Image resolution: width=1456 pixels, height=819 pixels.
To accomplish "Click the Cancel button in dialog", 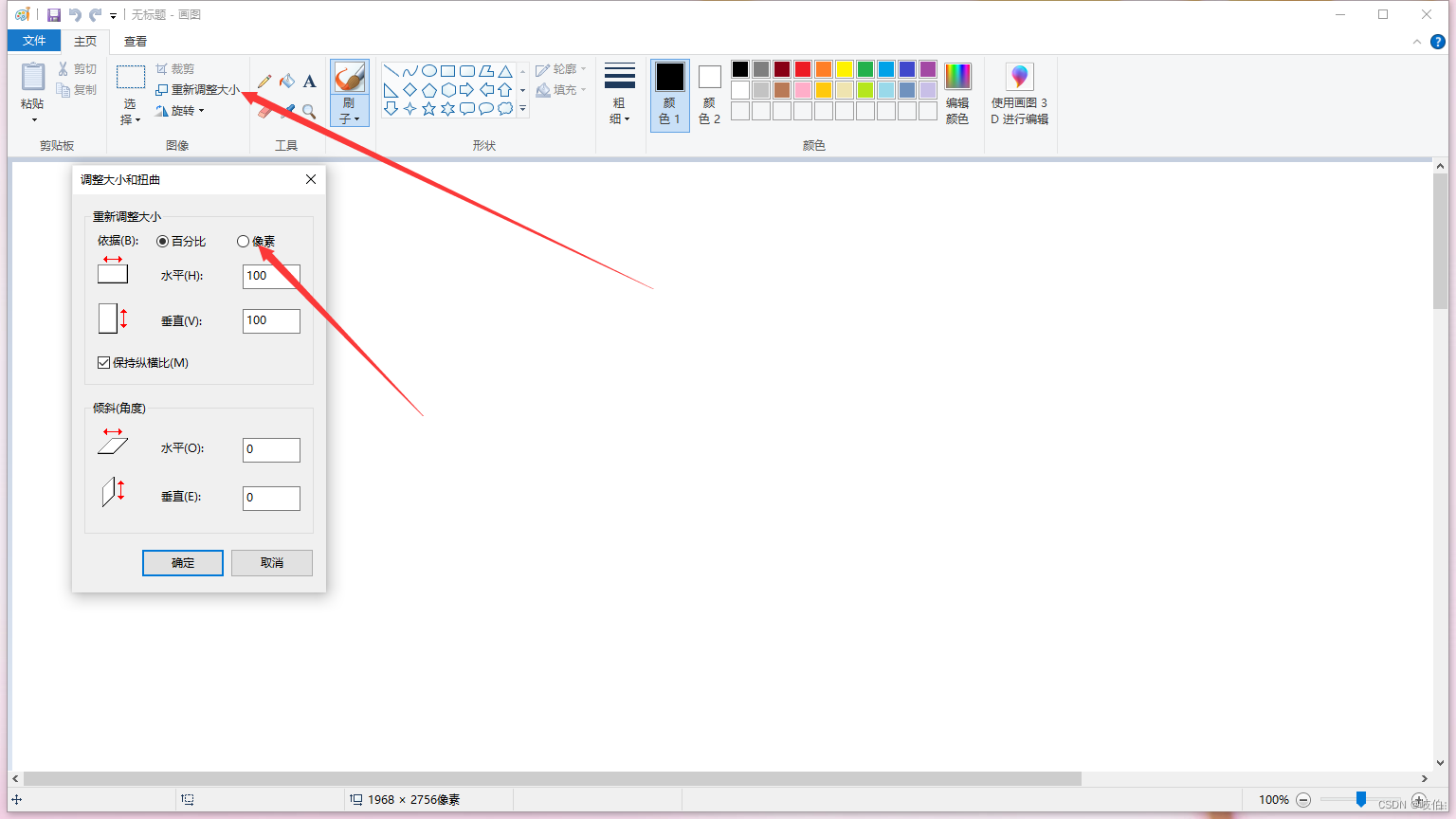I will [272, 563].
